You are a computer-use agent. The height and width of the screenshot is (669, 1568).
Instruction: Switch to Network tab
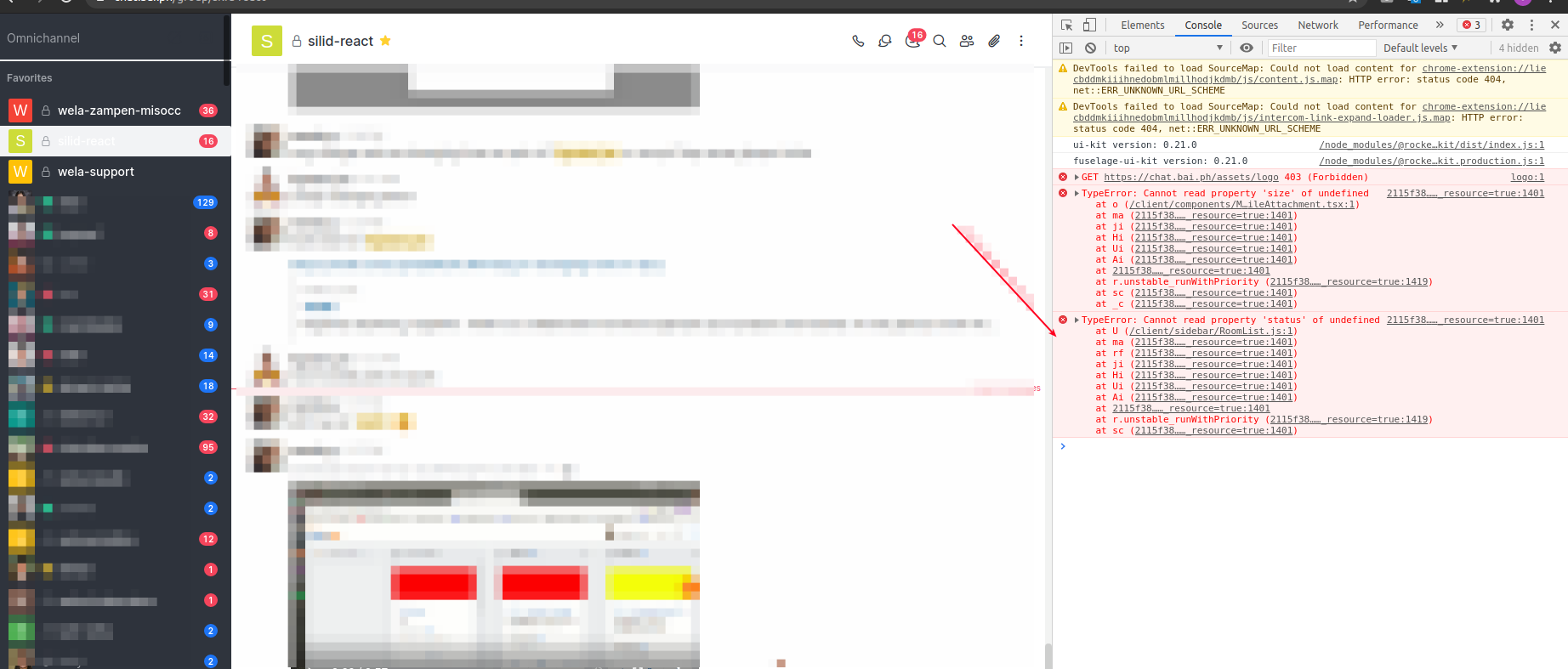point(1318,25)
